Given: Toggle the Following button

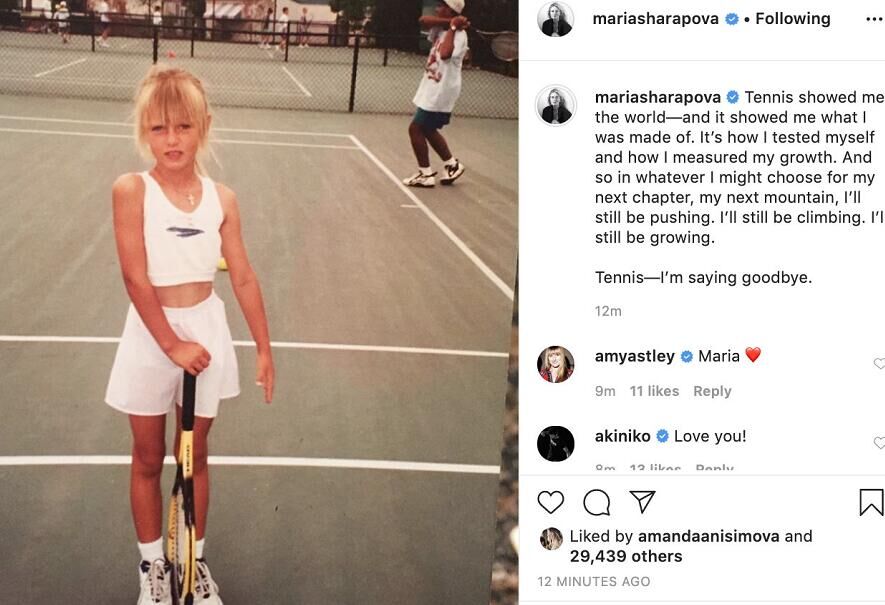Looking at the screenshot, I should coord(792,19).
